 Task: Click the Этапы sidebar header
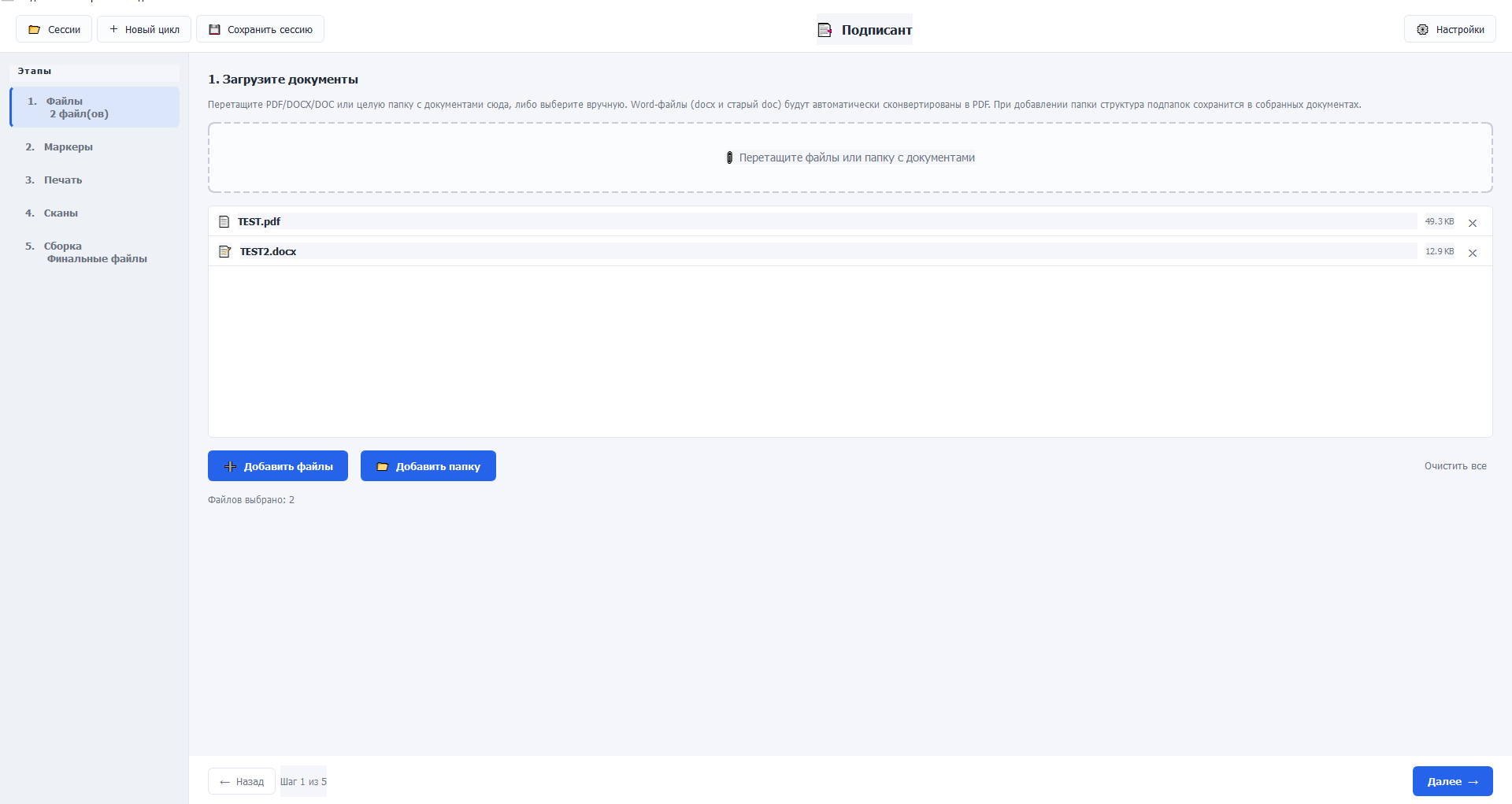(35, 71)
